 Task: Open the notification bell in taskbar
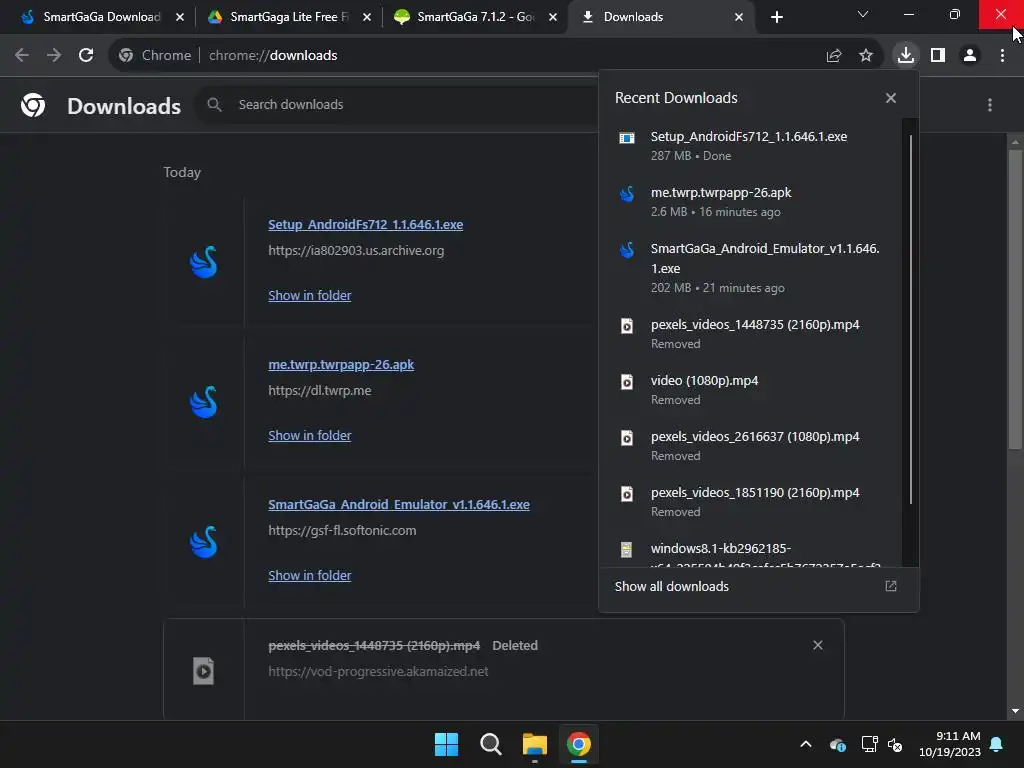click(x=997, y=744)
